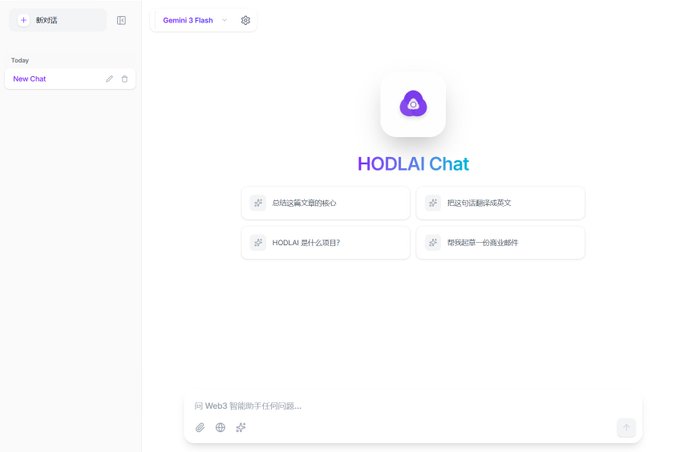This screenshot has width=680, height=452.
Task: Click the HODLAI purple logo
Action: [x=413, y=104]
